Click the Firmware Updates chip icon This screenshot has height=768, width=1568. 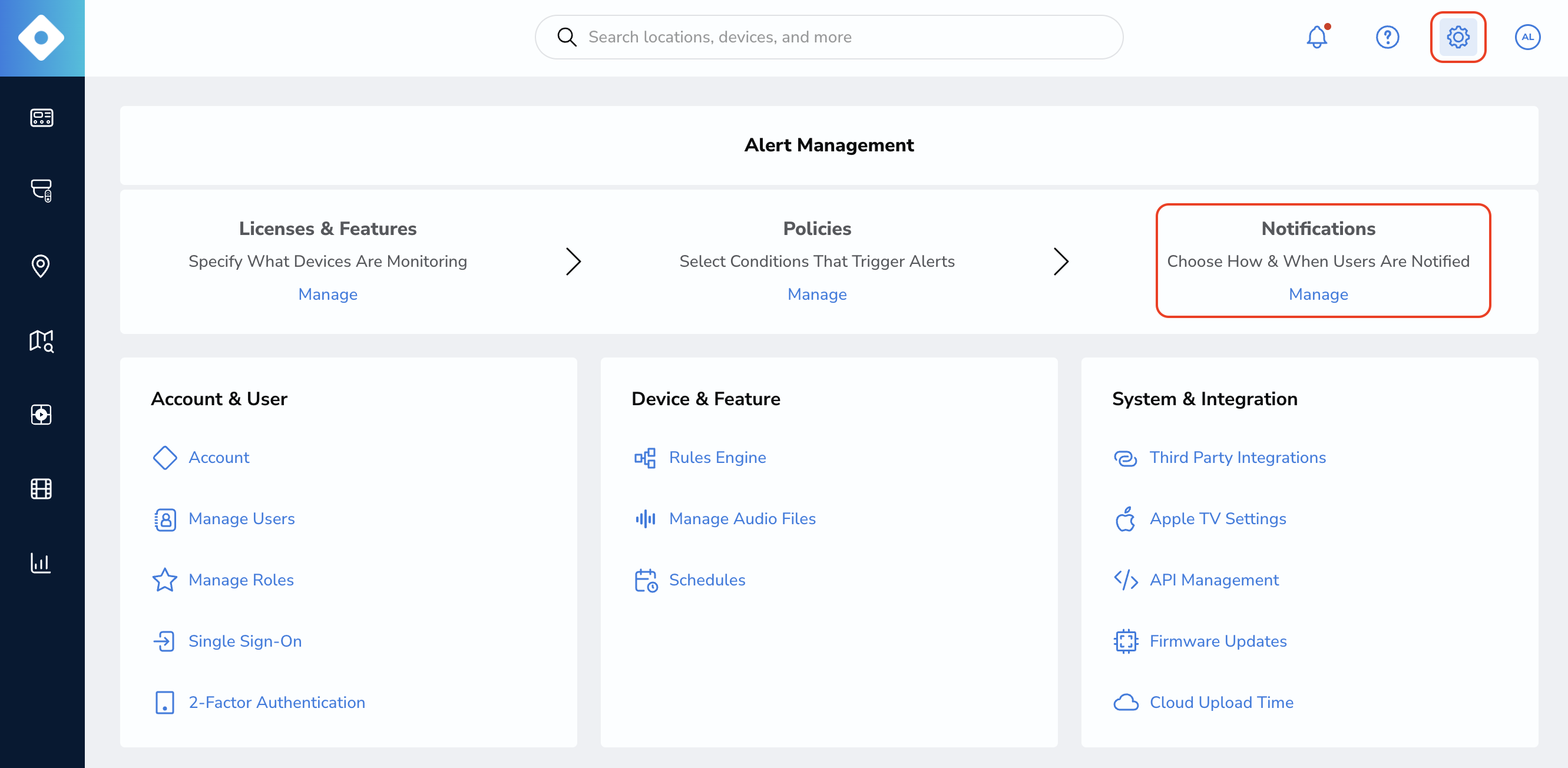pyautogui.click(x=1126, y=641)
